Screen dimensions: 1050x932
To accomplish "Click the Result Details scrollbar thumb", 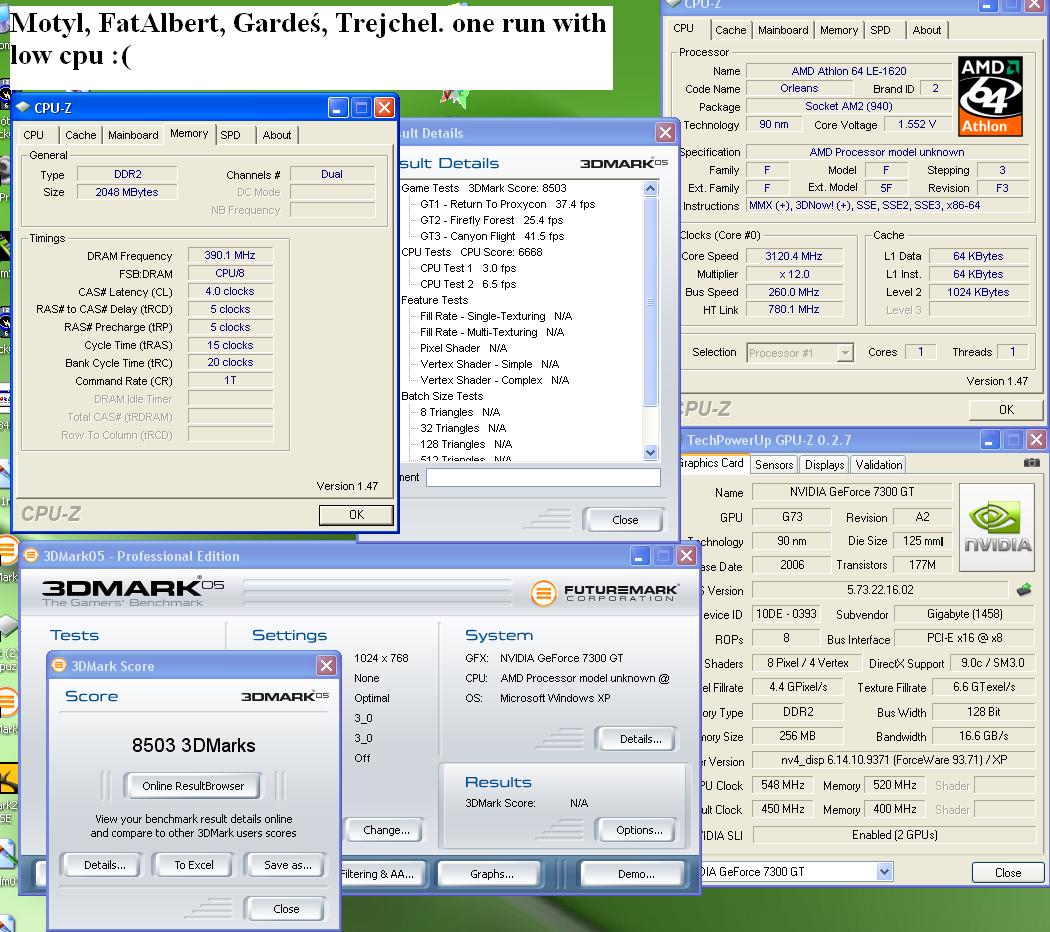I will coord(650,301).
